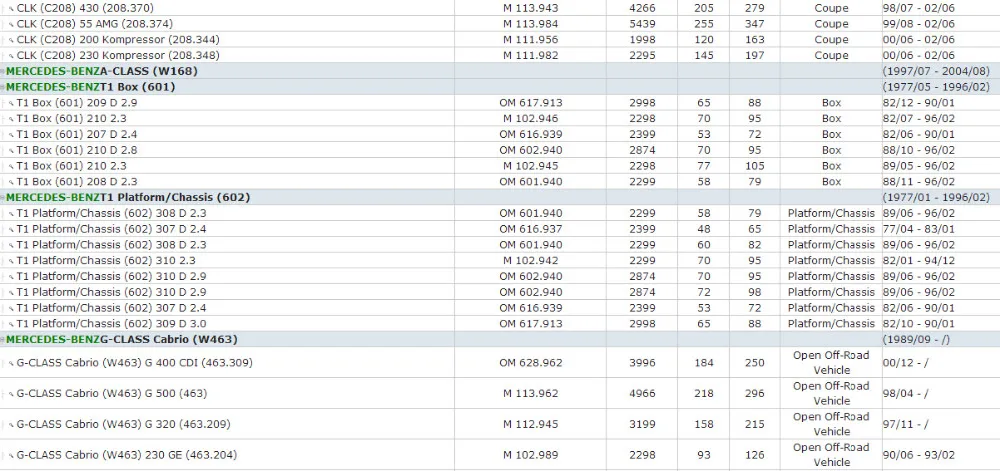The width and height of the screenshot is (1000, 471).
Task: Click engine code OM 628.962
Action: (531, 363)
